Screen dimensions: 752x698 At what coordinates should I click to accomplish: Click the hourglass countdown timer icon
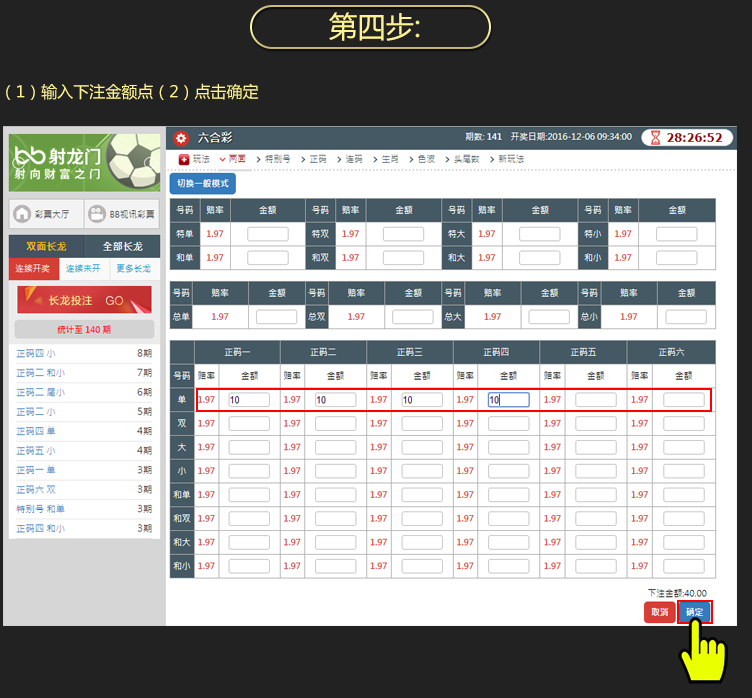[x=654, y=138]
